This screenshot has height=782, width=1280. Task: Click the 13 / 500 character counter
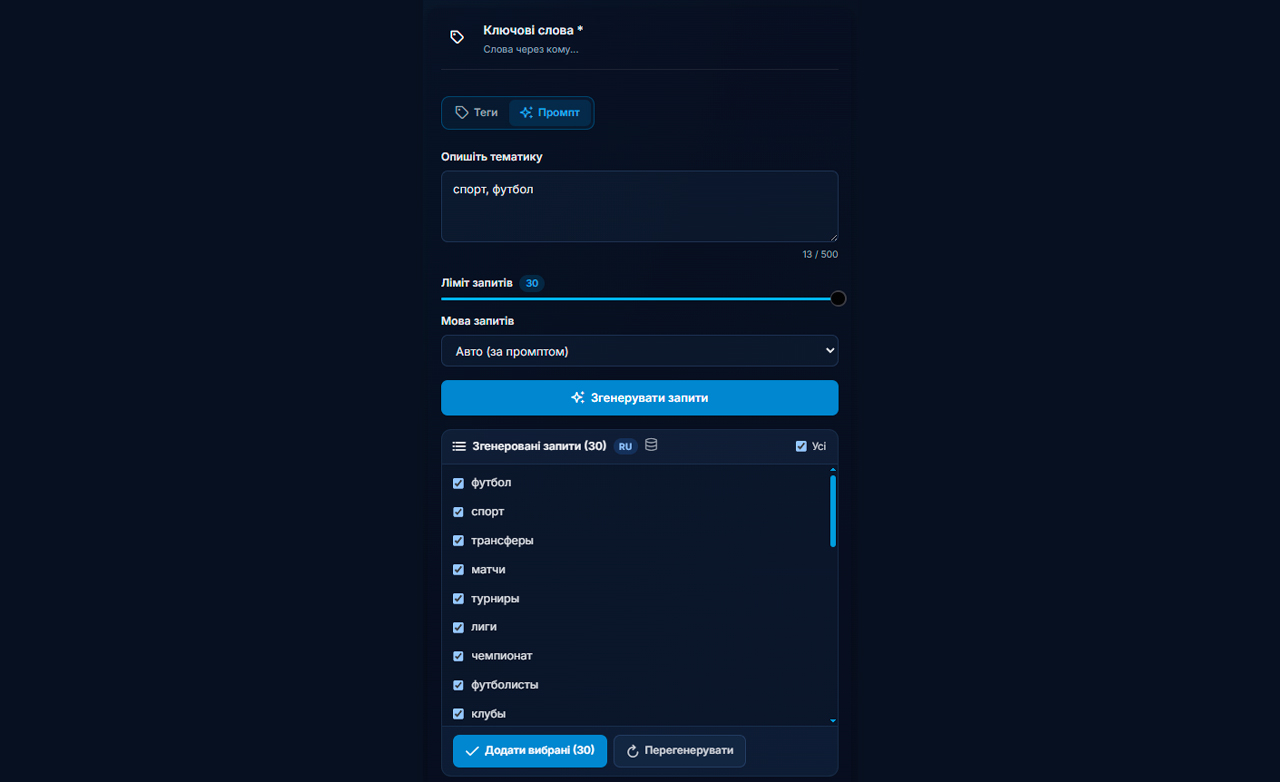point(820,255)
